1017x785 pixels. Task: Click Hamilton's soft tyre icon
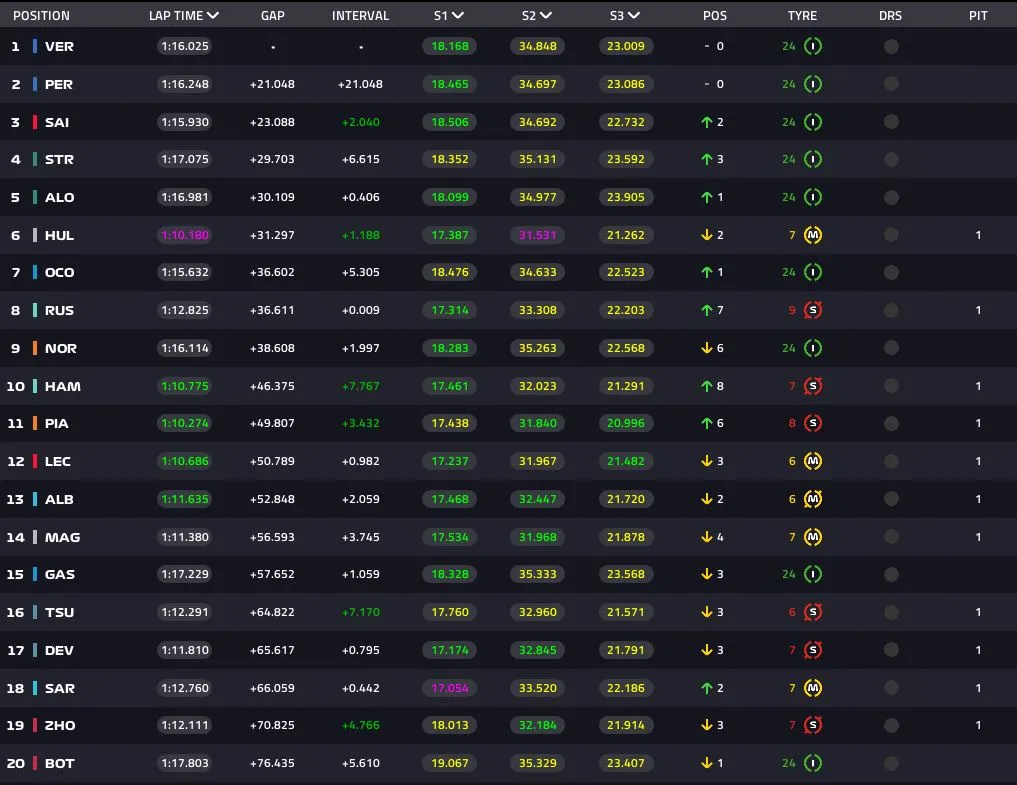tap(814, 386)
